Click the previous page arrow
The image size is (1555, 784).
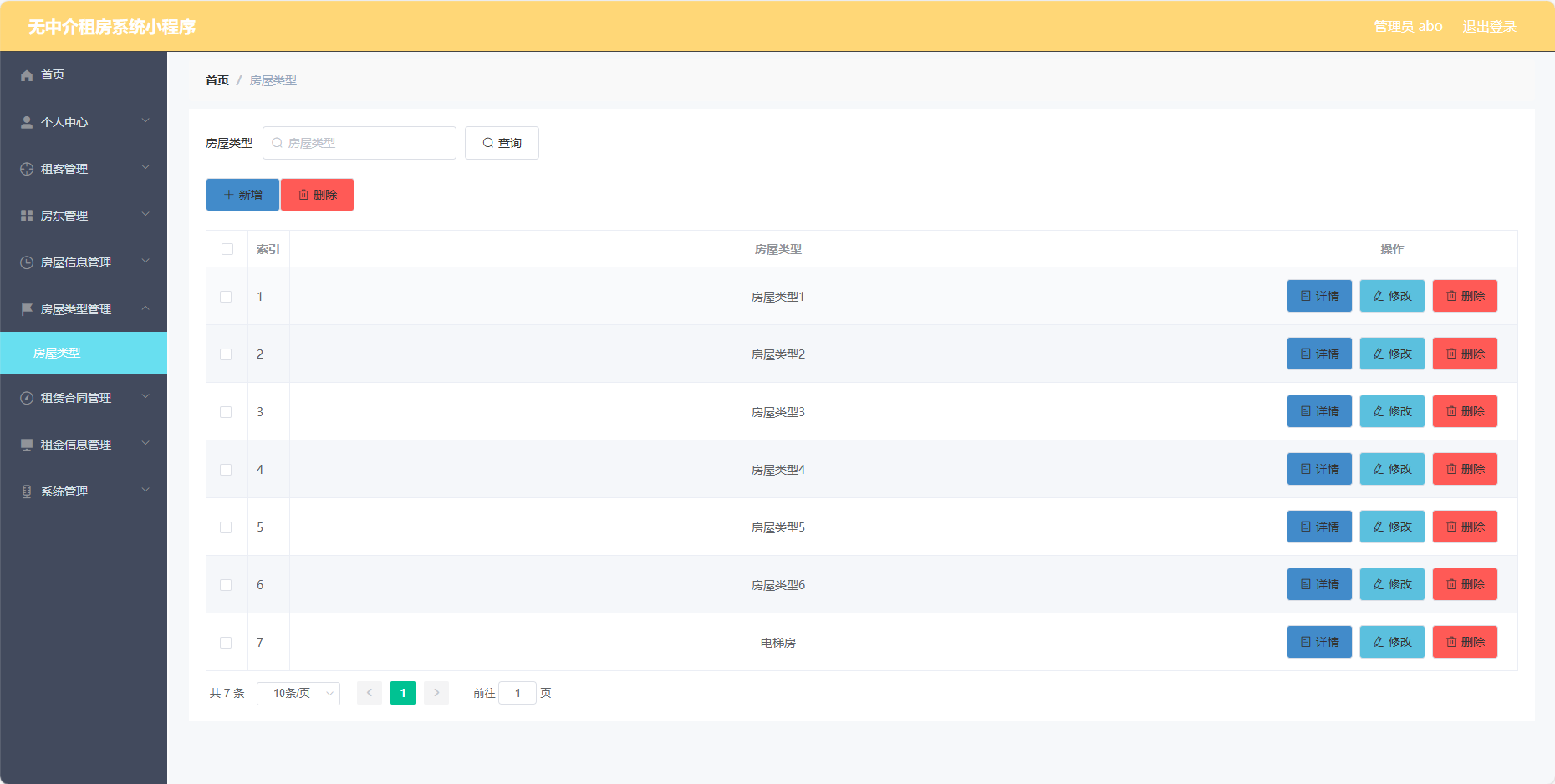[x=370, y=693]
